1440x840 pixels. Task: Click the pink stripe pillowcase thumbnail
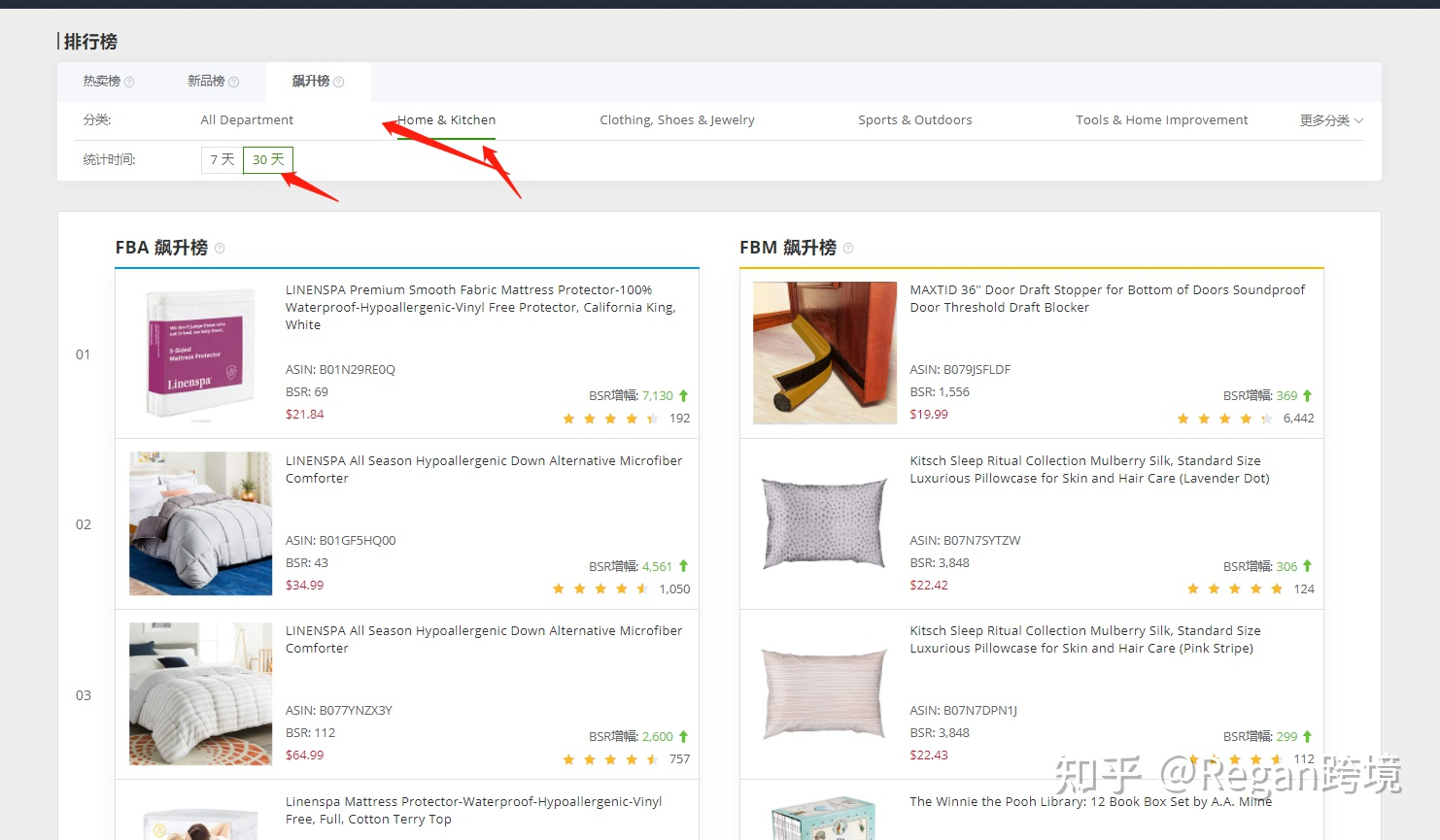pos(825,694)
